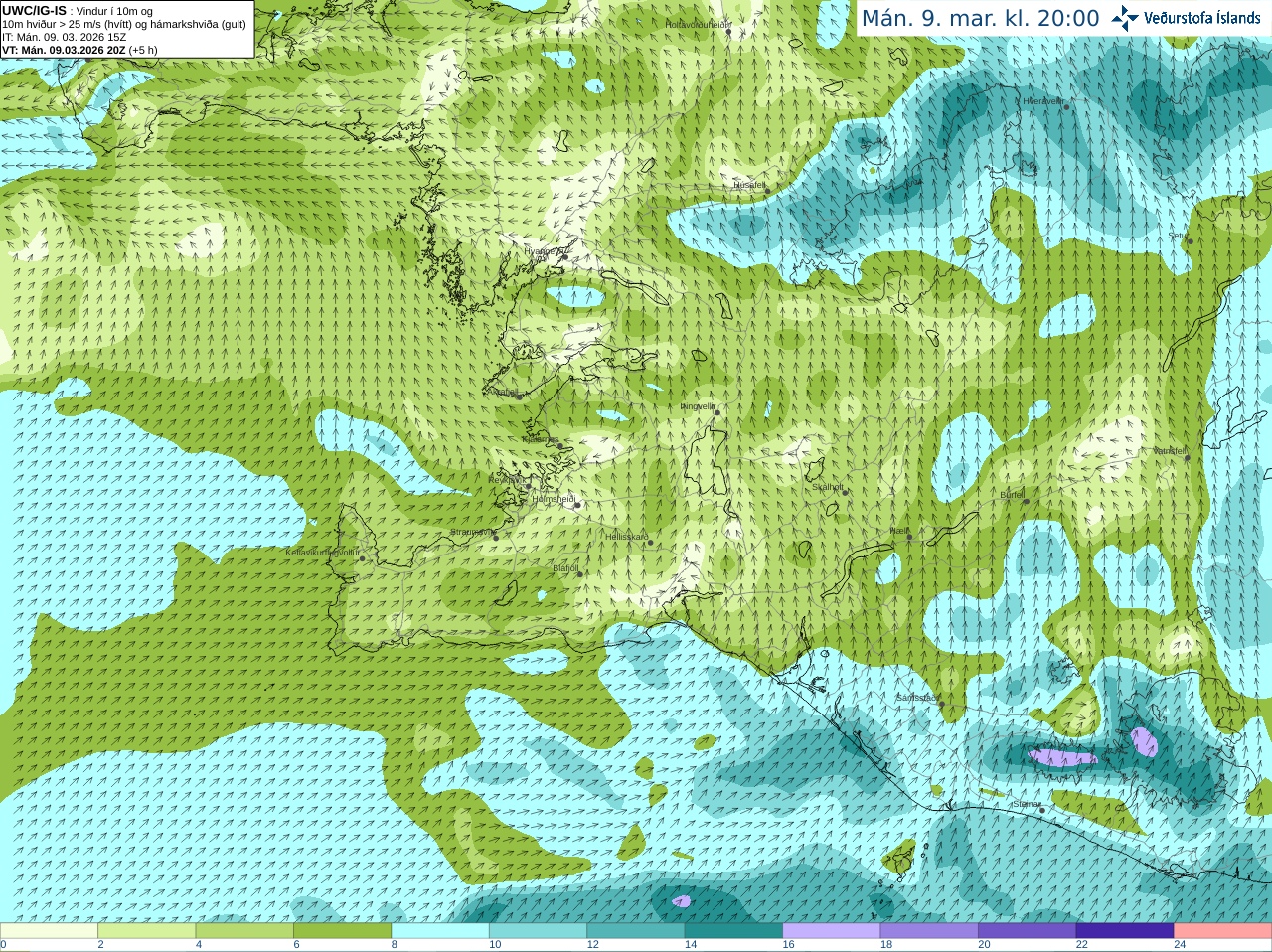Viewport: 1272px width, 952px height.
Task: Click the Setur station label
Action: [x=1178, y=236]
